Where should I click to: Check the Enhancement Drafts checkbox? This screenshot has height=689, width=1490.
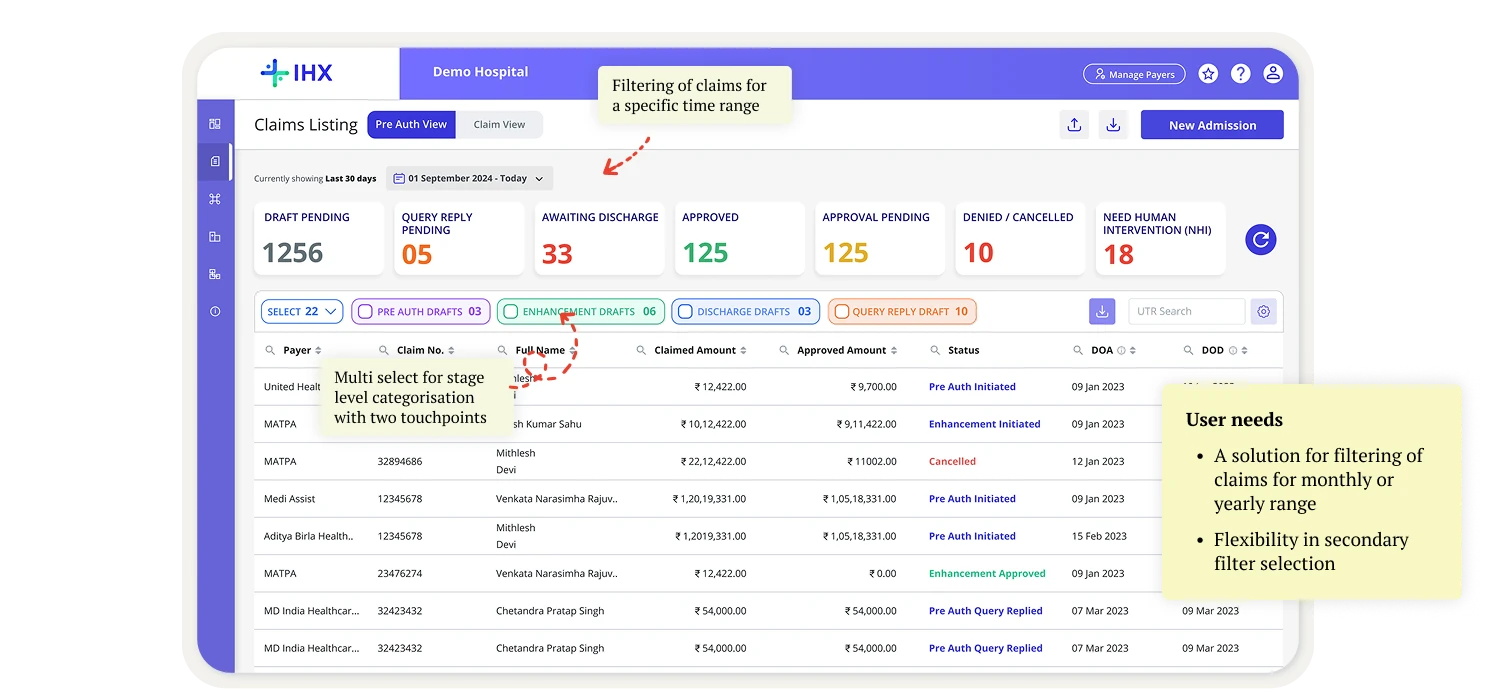click(510, 311)
